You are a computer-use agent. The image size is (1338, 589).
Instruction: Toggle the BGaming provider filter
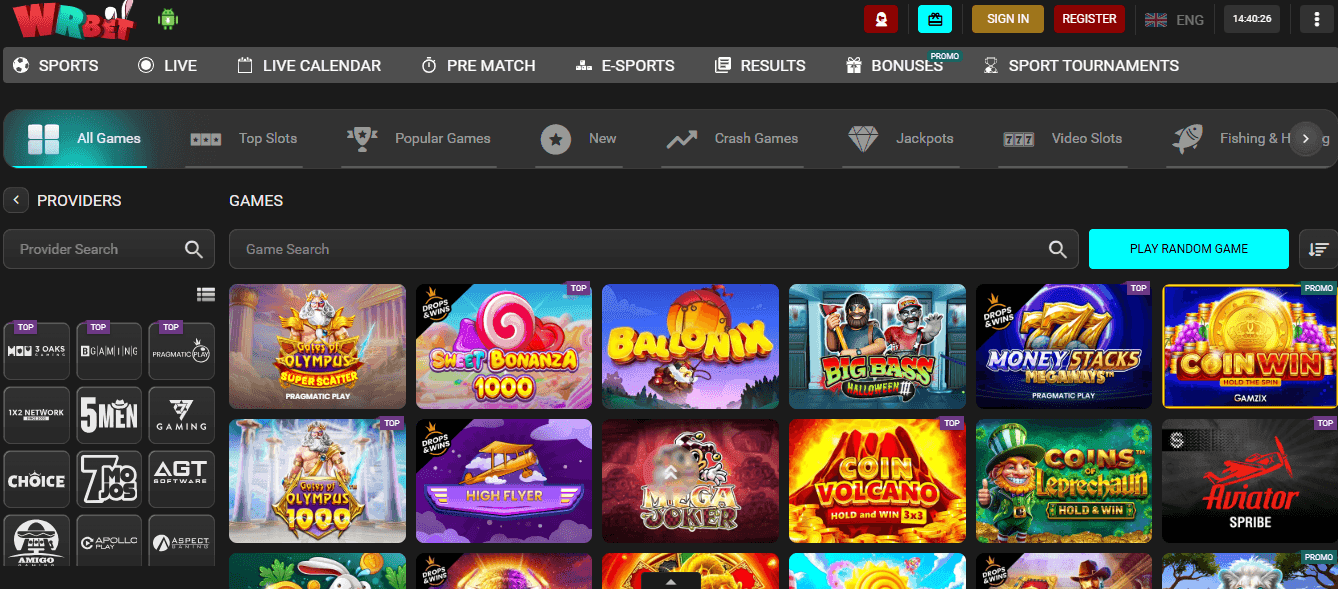[109, 351]
